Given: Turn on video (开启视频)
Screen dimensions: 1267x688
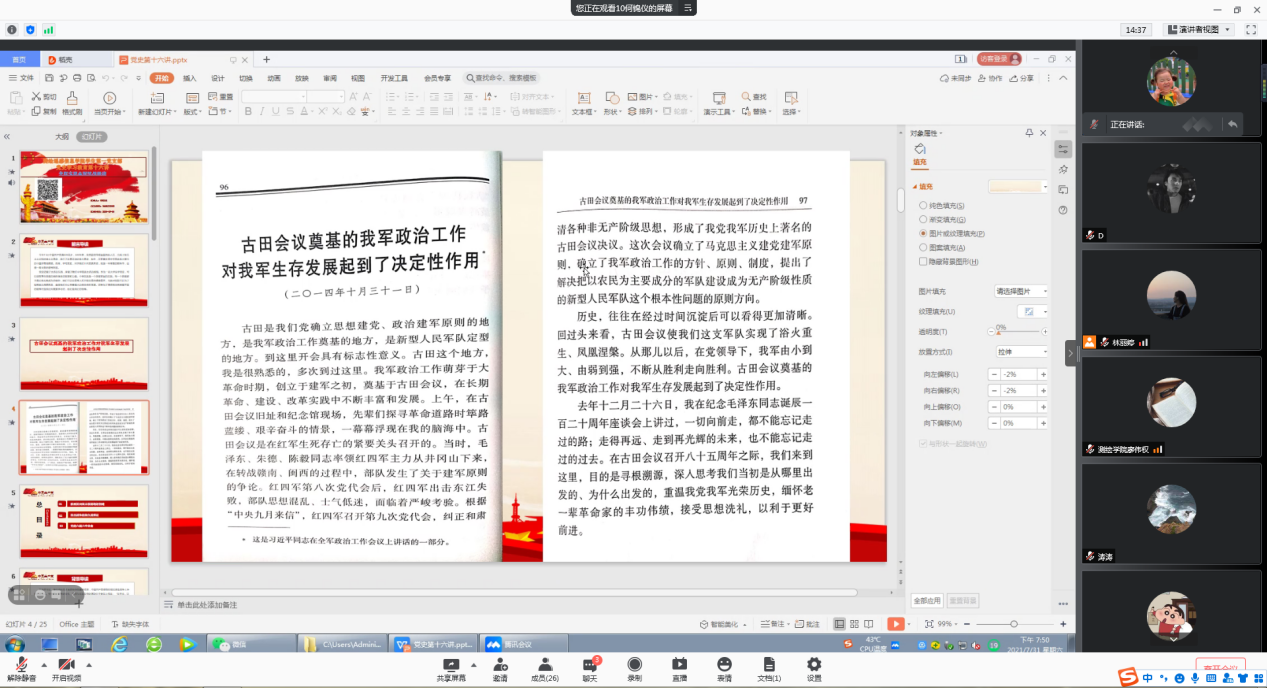Looking at the screenshot, I should (x=67, y=669).
